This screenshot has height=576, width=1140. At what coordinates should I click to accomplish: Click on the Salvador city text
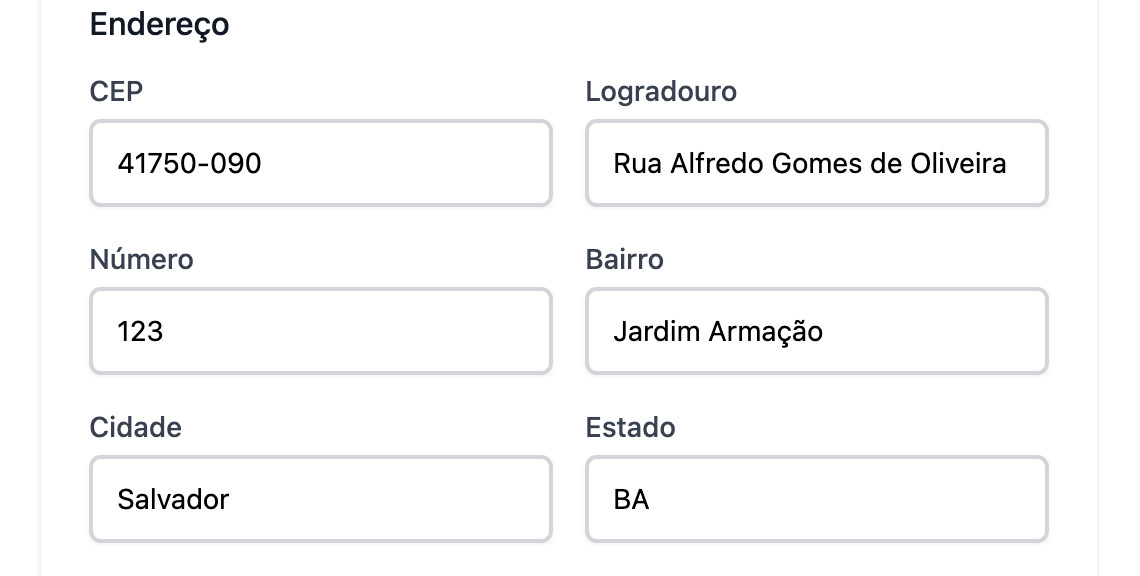coord(173,499)
